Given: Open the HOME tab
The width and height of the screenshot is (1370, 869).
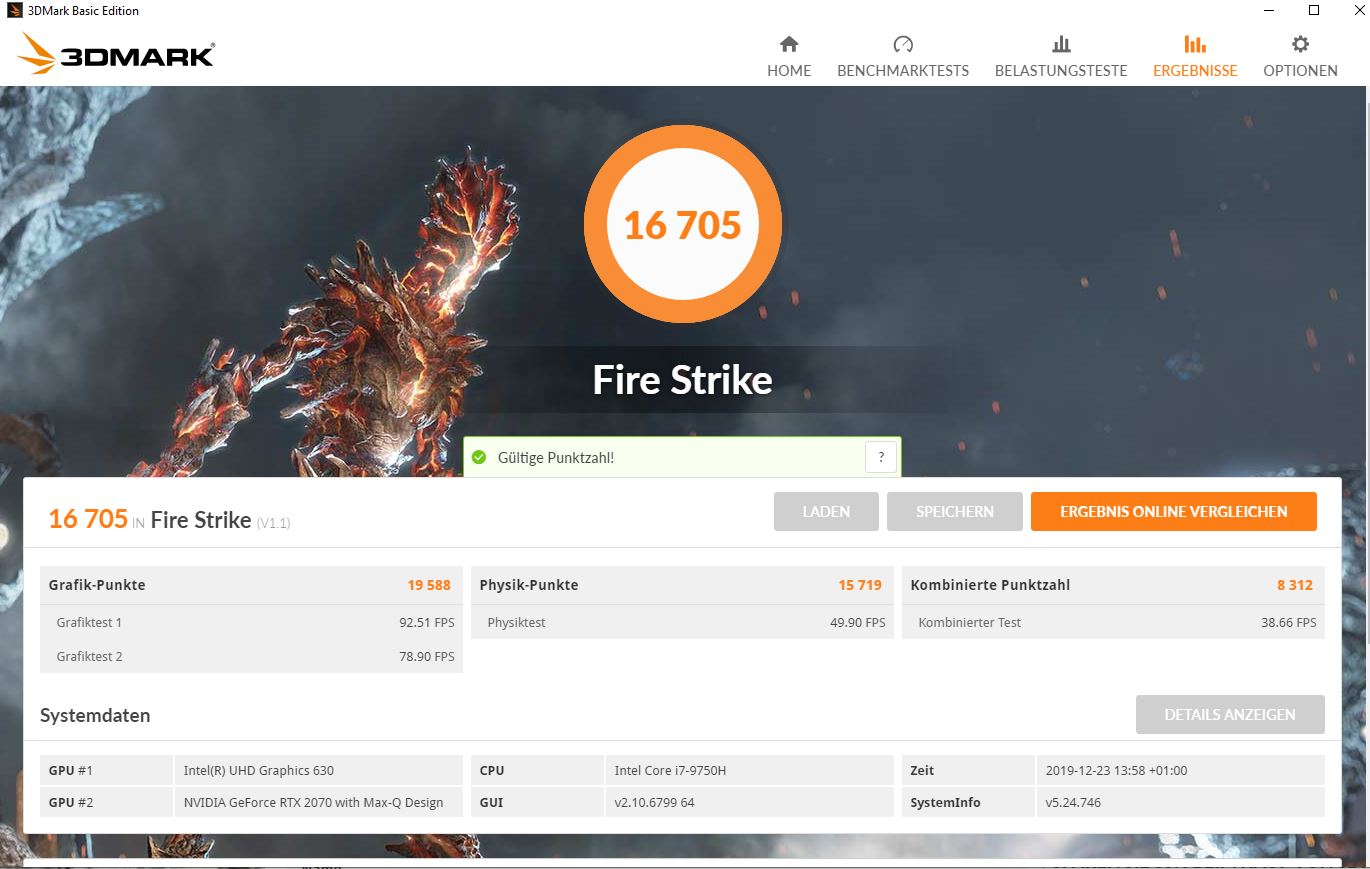Looking at the screenshot, I should click(x=789, y=71).
